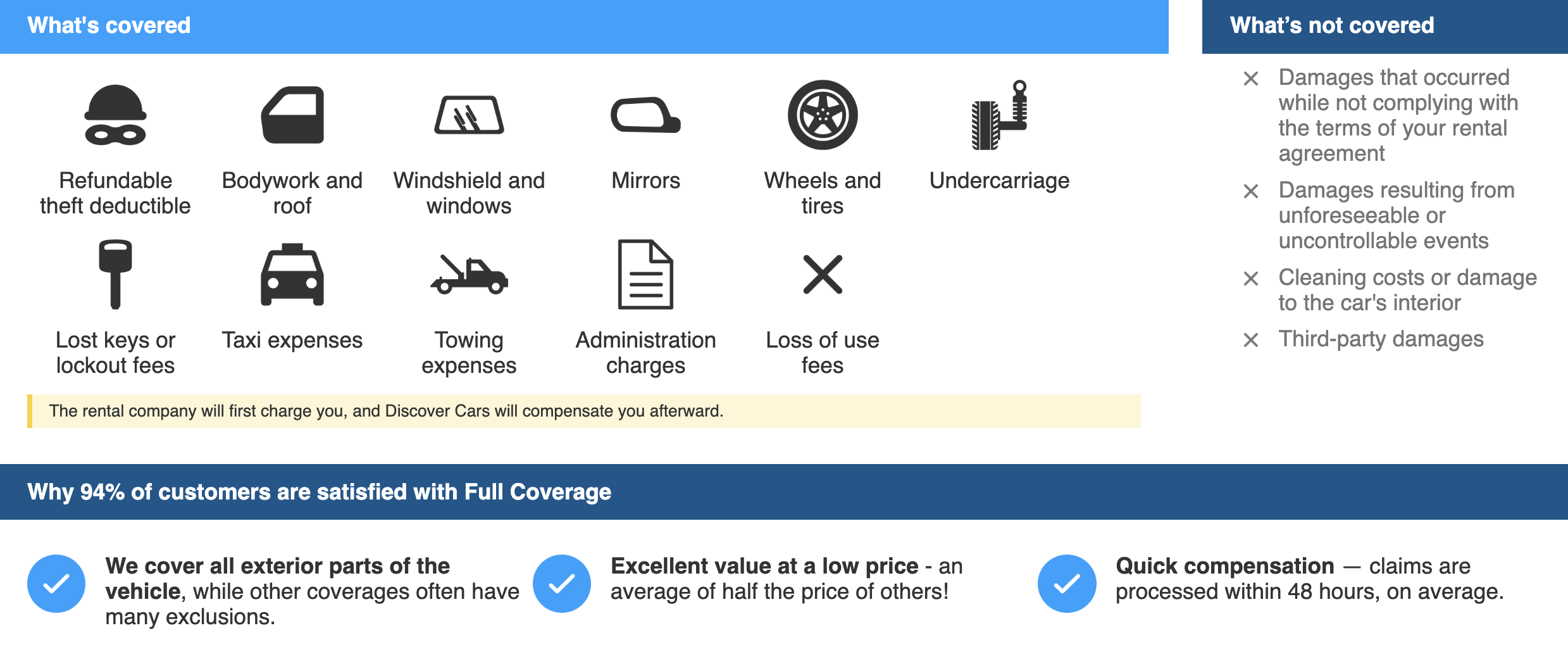Click the Third-party damages exclusion item
This screenshot has width=1568, height=647.
coord(1380,339)
